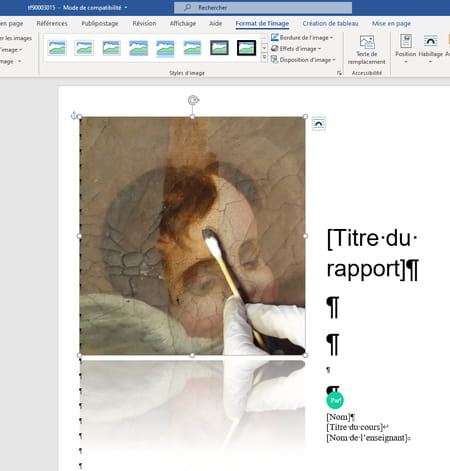Apply the thick black frame picture style
Image resolution: width=450 pixels, height=471 pixels.
pyautogui.click(x=247, y=48)
